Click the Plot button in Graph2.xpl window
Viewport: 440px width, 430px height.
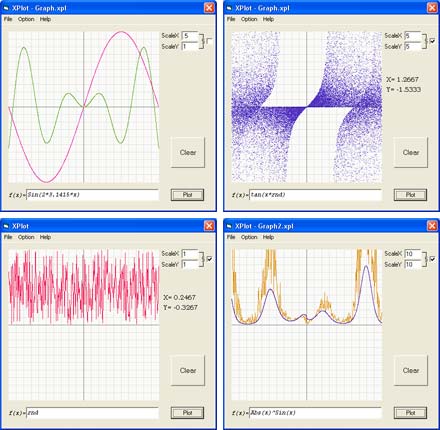(x=410, y=413)
